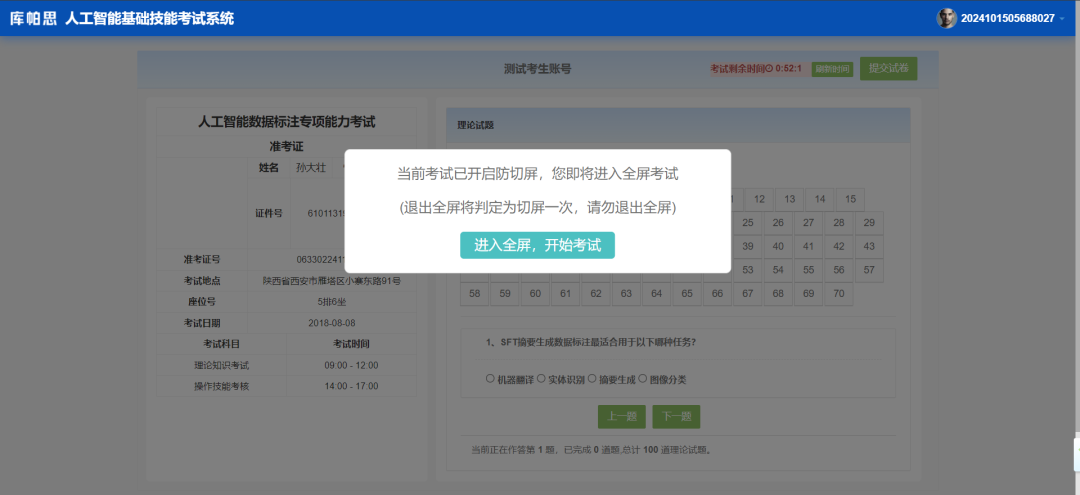This screenshot has height=495, width=1080.
Task: Jump to question number 60
Action: click(535, 294)
